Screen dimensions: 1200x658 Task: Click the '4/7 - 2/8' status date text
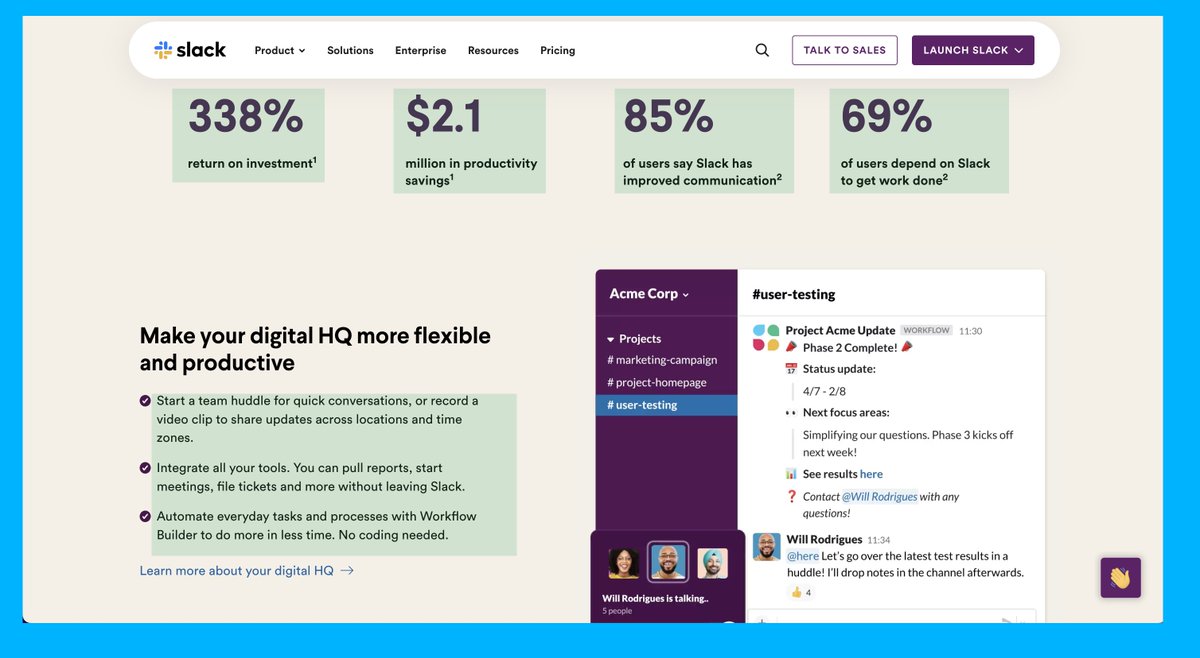[825, 391]
